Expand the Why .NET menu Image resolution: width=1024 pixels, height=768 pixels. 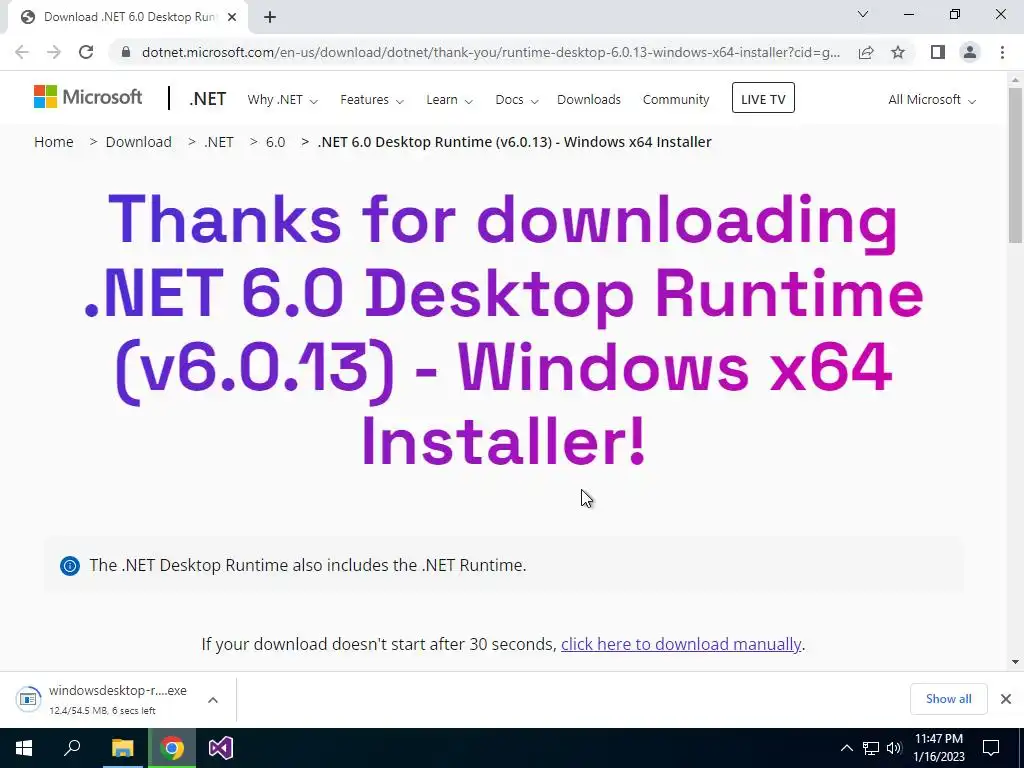(x=282, y=100)
